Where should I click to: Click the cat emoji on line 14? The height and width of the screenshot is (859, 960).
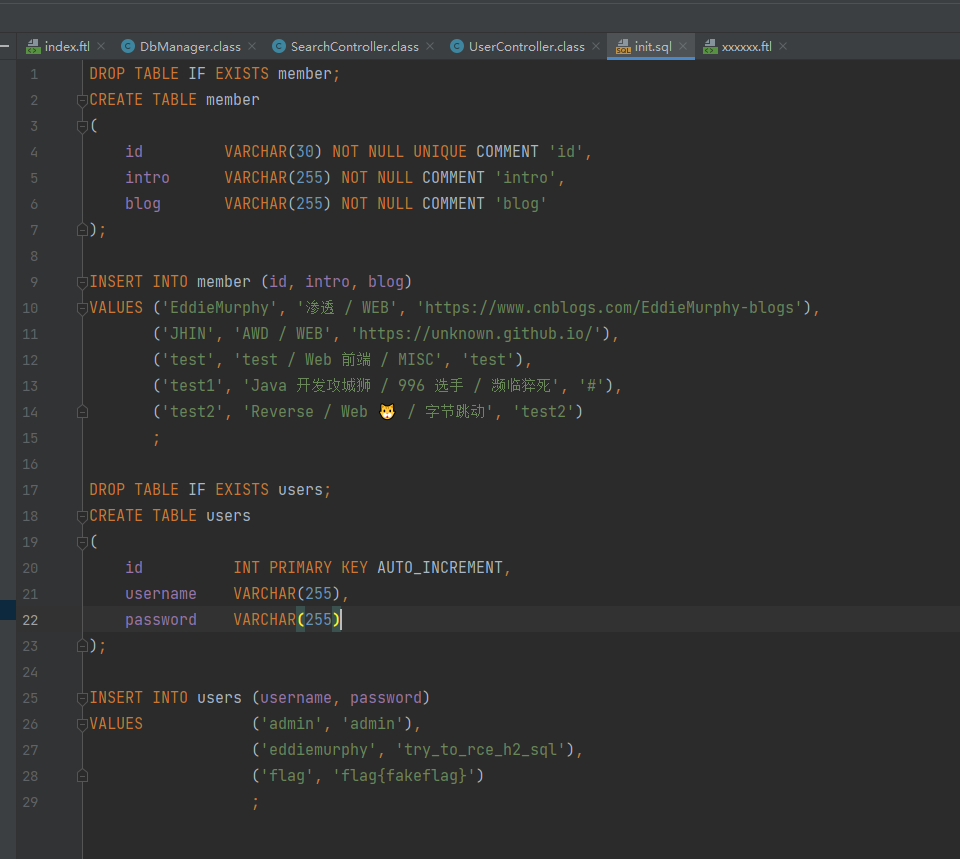tap(387, 412)
